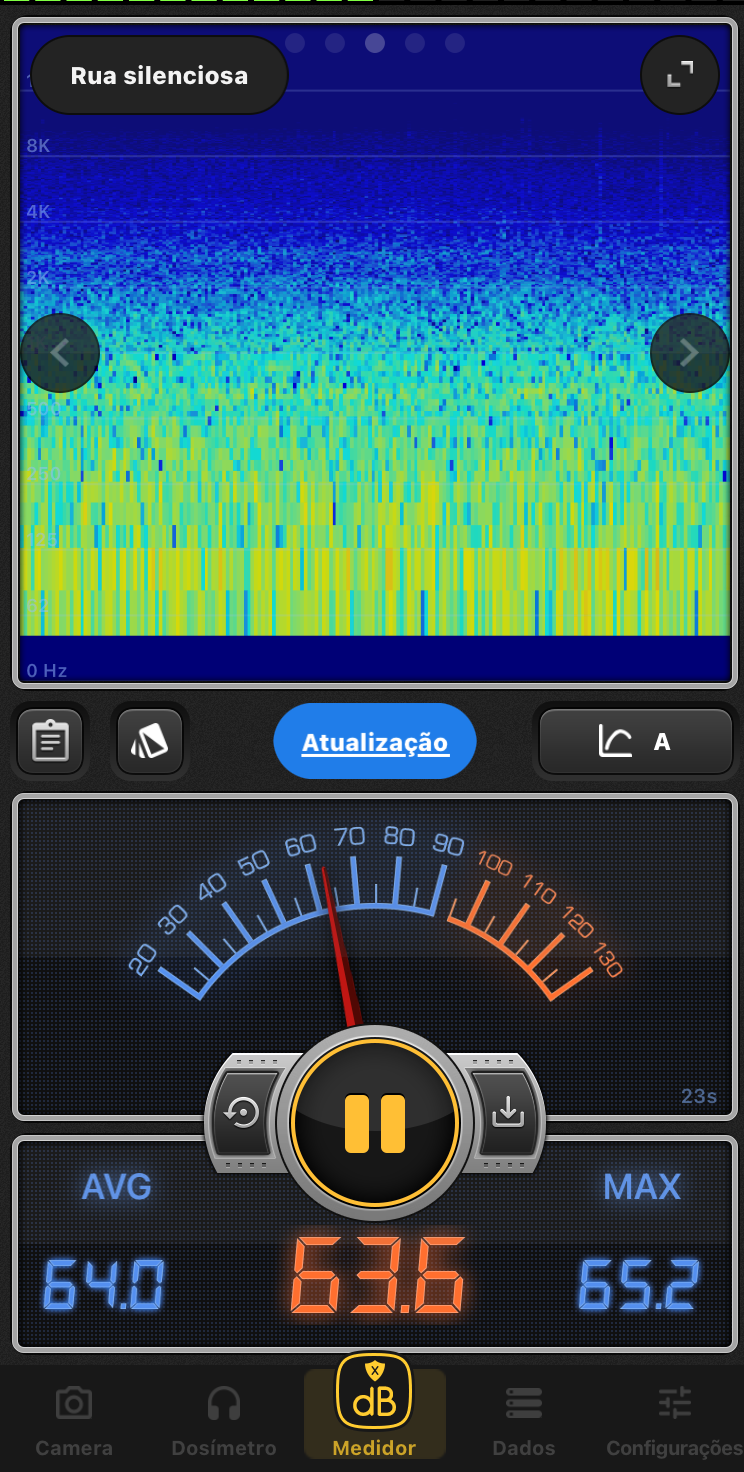
Task: Open the Camera tab
Action: (x=74, y=1420)
